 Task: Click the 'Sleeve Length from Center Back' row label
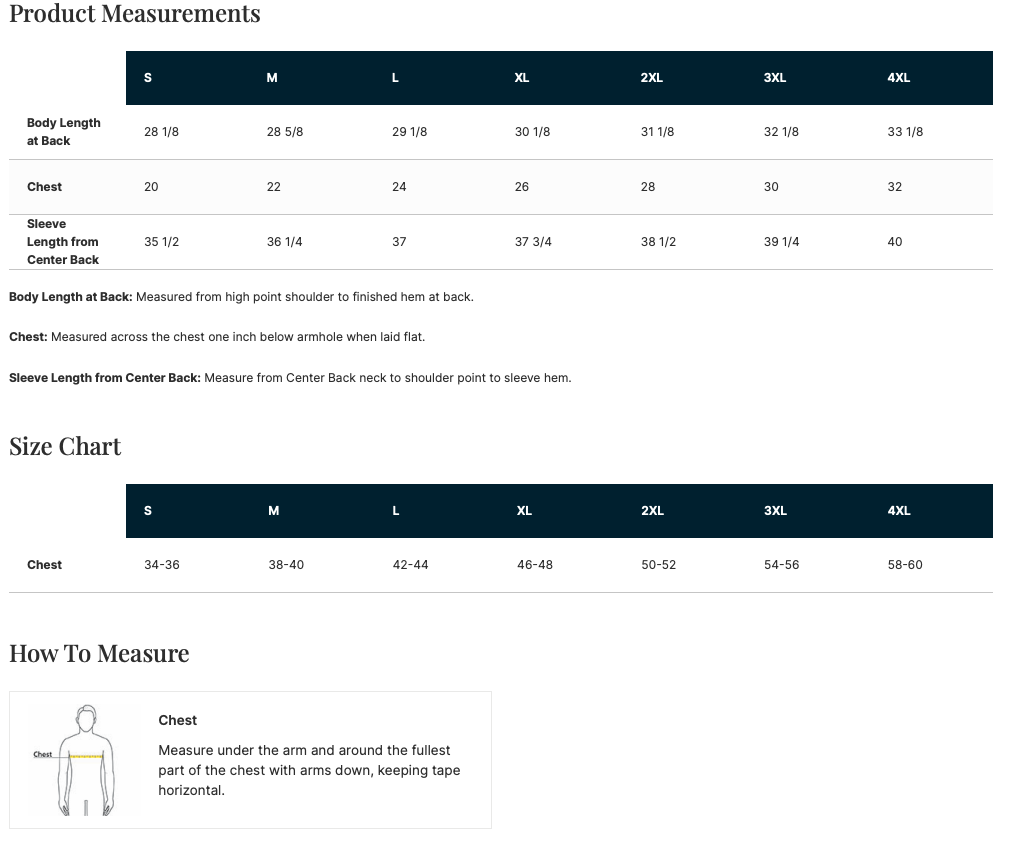[63, 242]
